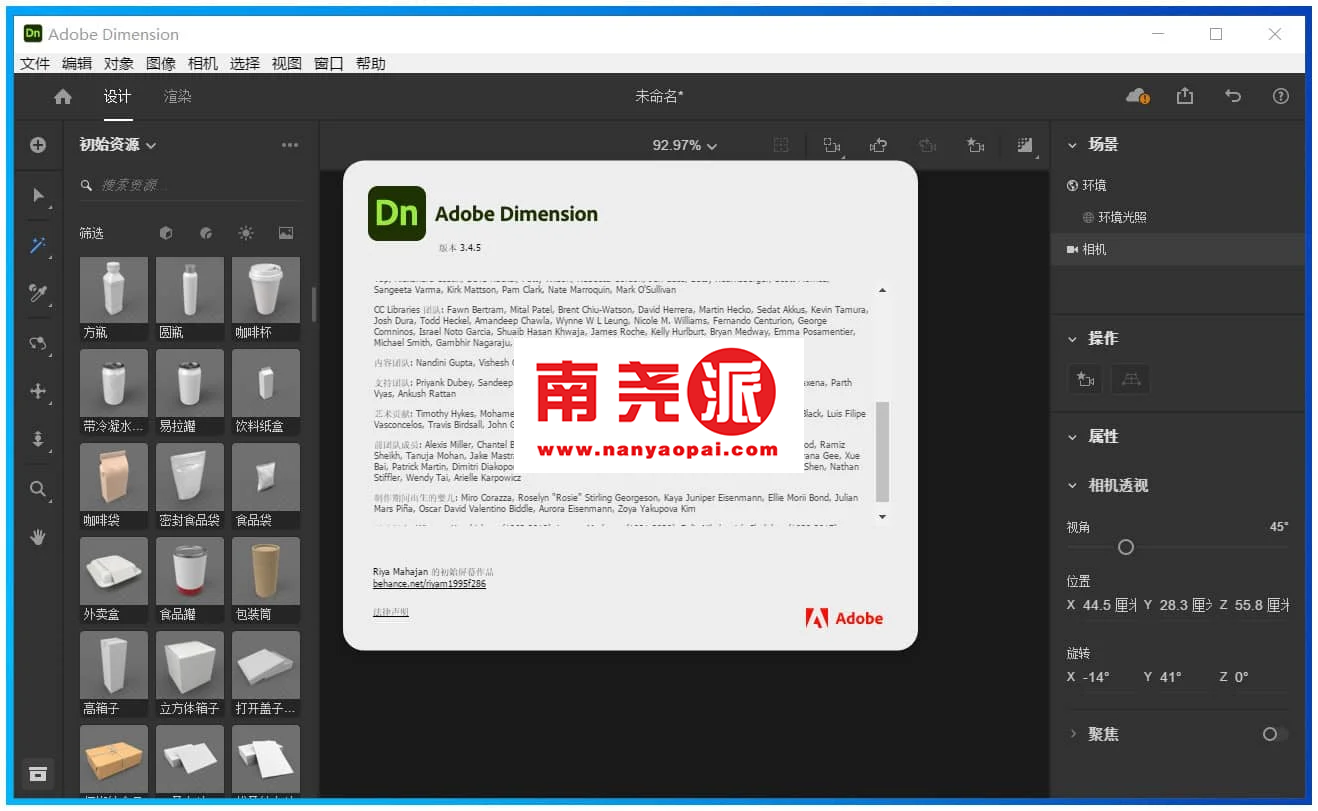Image resolution: width=1318 pixels, height=811 pixels.
Task: Open the behance.net/riyam1995f286 link
Action: pyautogui.click(x=430, y=583)
